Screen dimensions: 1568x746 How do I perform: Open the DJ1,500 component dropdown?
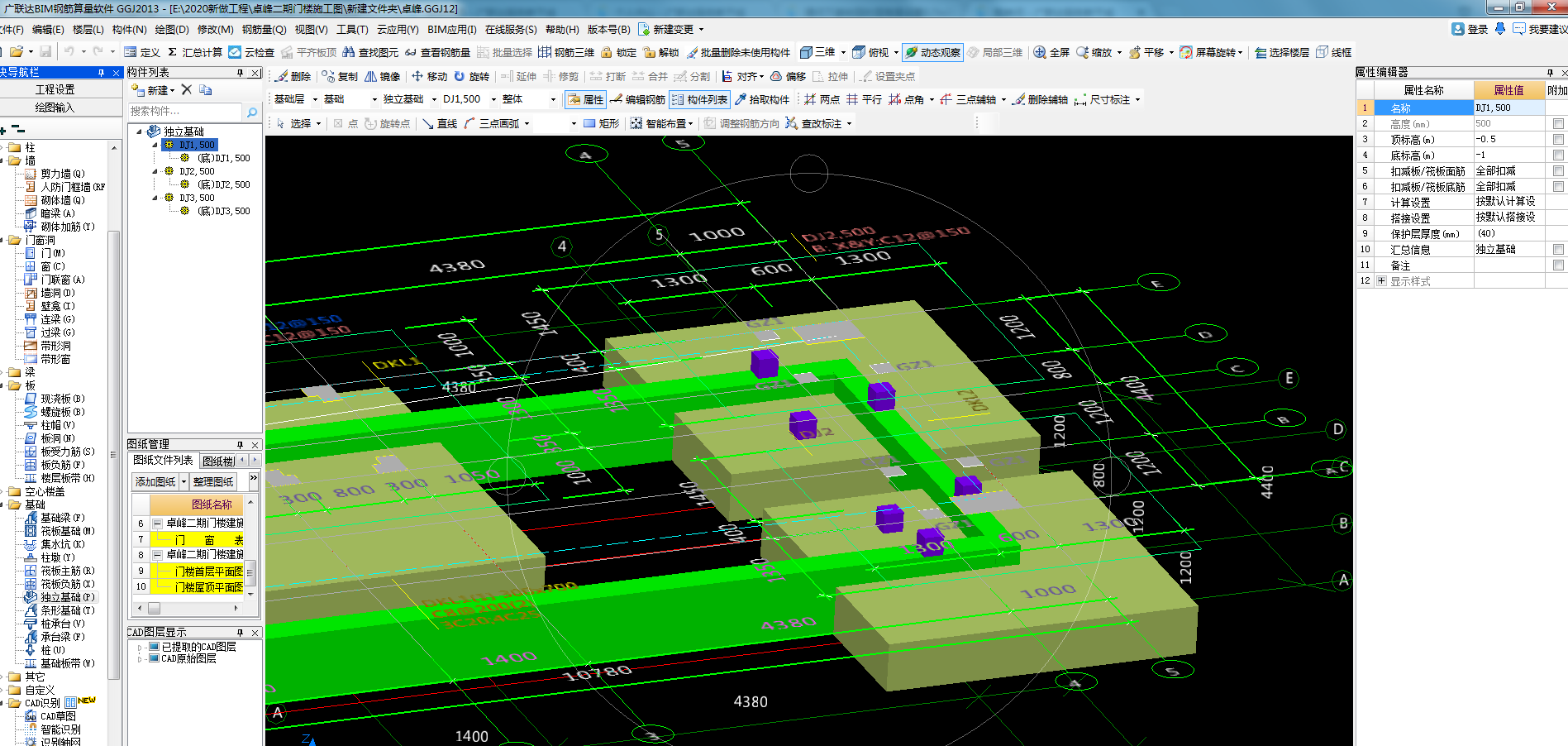coord(494,99)
